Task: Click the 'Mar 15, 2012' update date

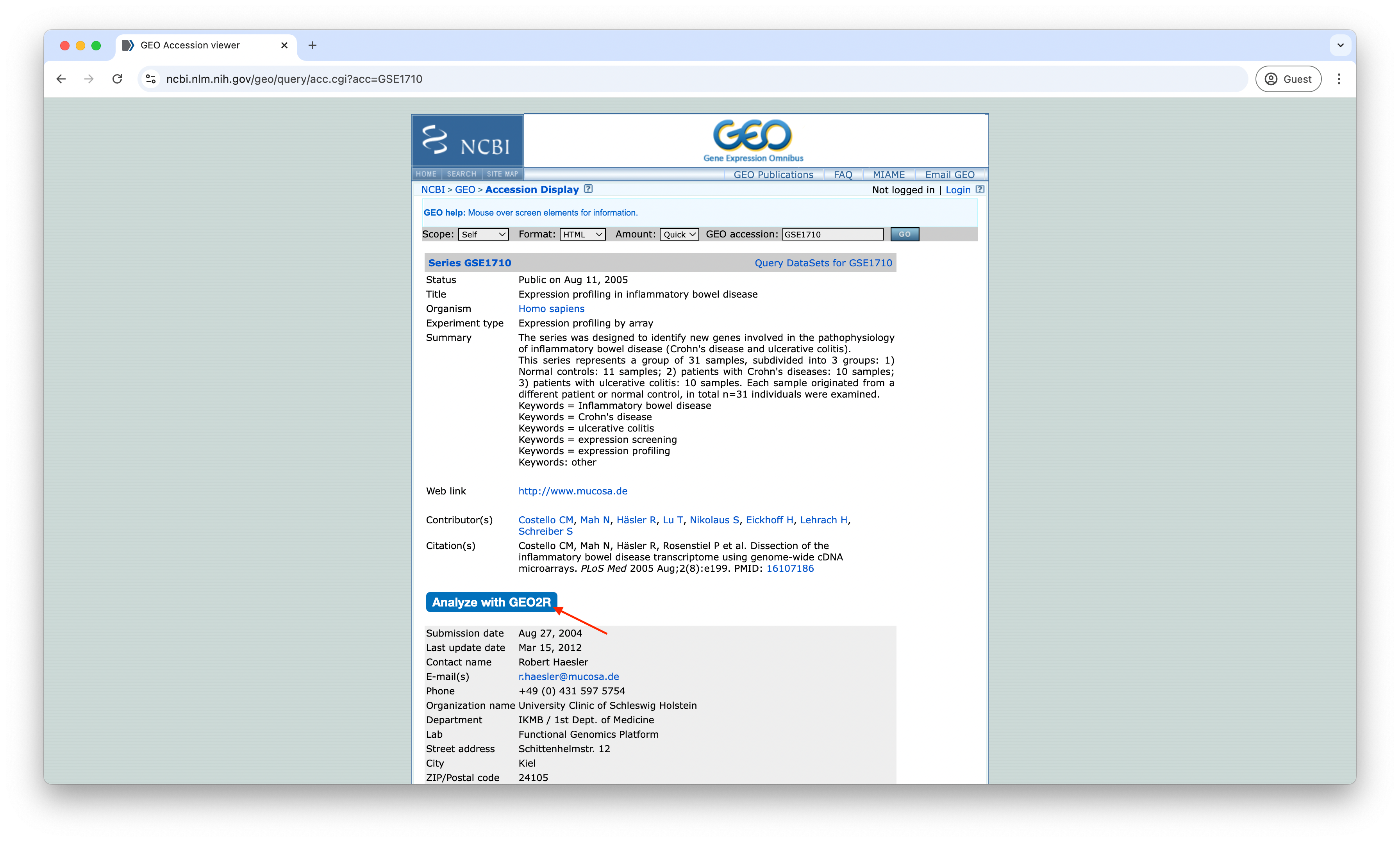Action: pyautogui.click(x=549, y=648)
